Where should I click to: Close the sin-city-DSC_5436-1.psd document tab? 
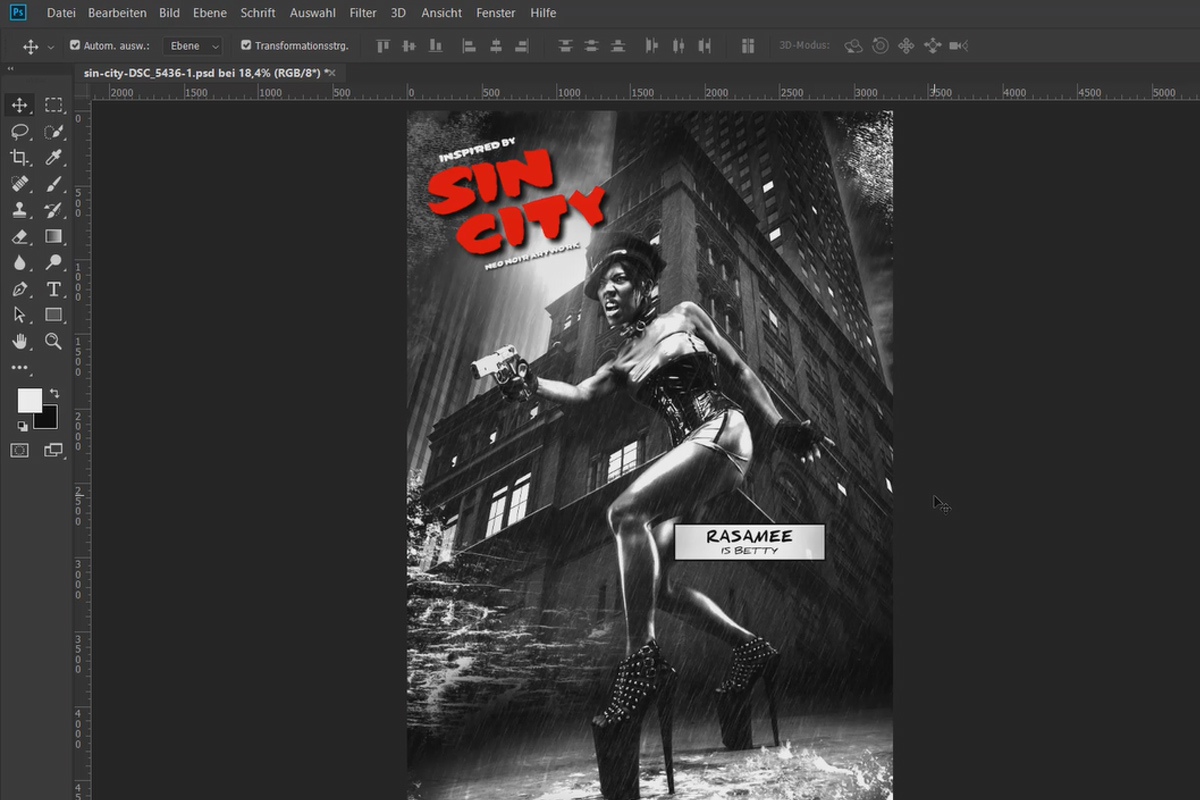(331, 73)
